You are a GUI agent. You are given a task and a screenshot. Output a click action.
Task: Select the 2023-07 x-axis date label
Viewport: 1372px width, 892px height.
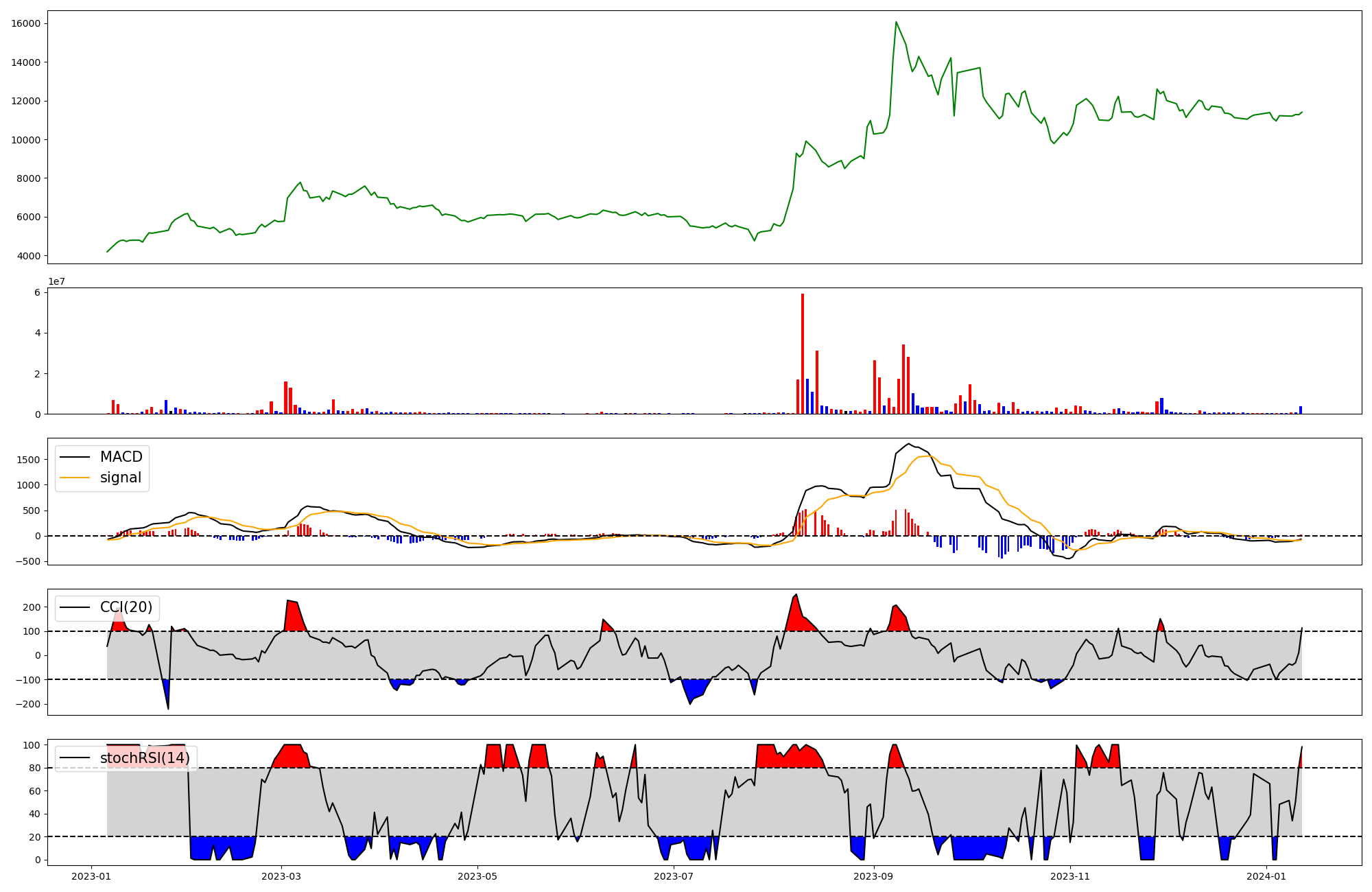click(674, 876)
